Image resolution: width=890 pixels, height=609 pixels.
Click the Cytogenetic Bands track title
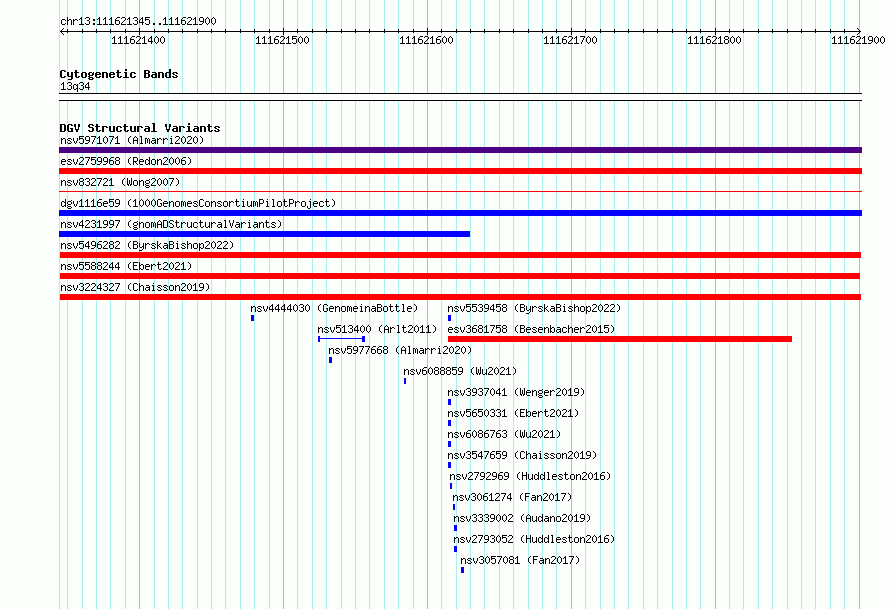(119, 74)
